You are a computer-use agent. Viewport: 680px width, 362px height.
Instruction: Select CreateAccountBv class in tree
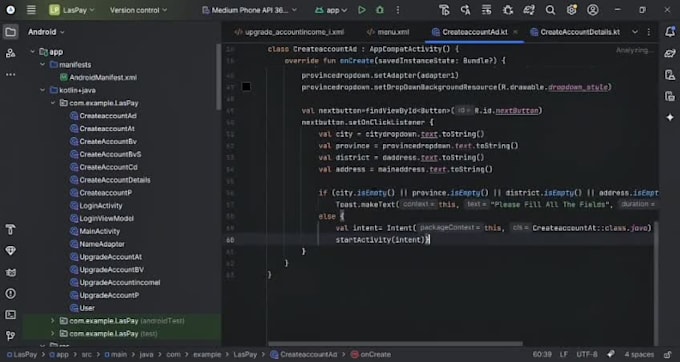tap(103, 141)
